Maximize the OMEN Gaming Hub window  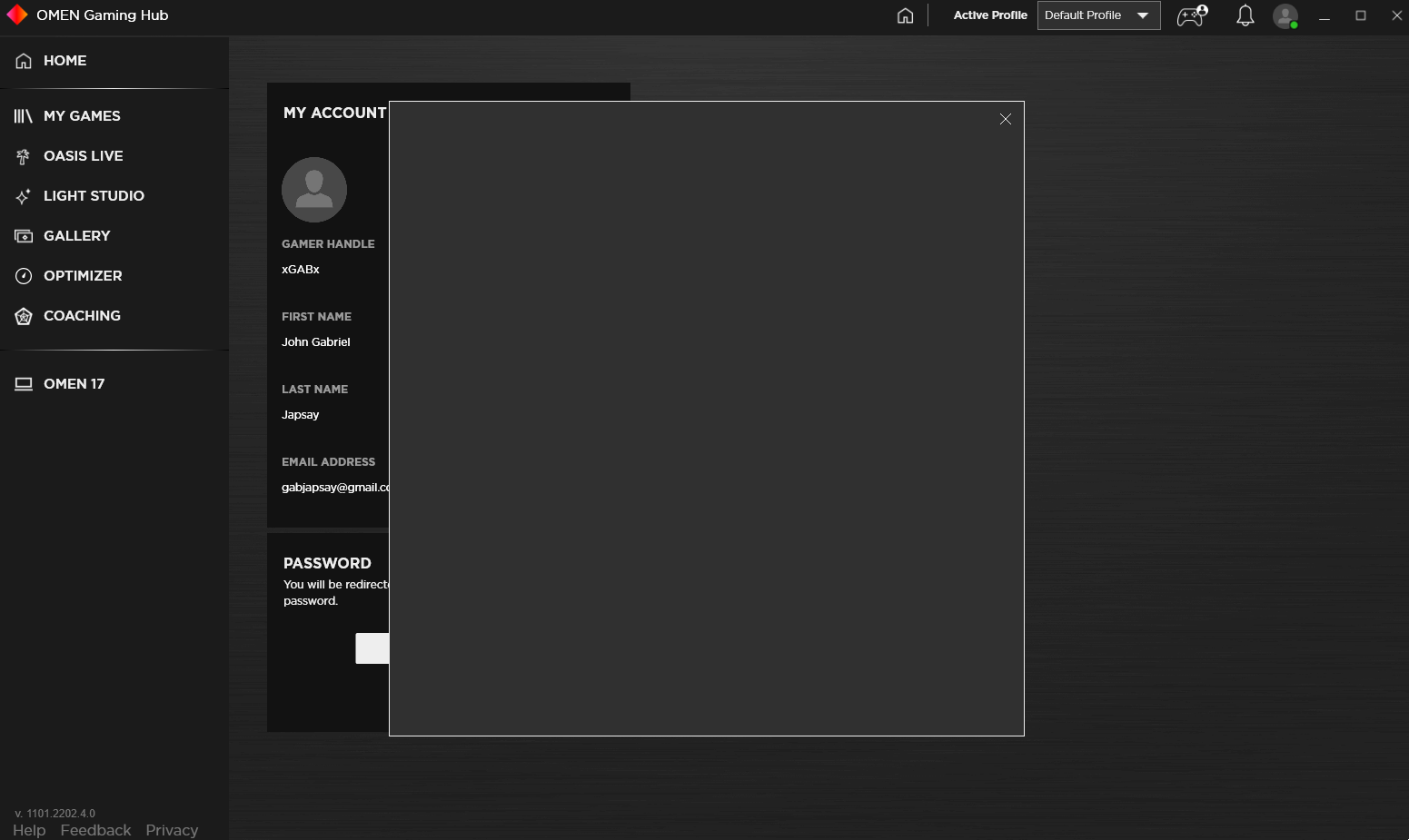click(x=1361, y=15)
